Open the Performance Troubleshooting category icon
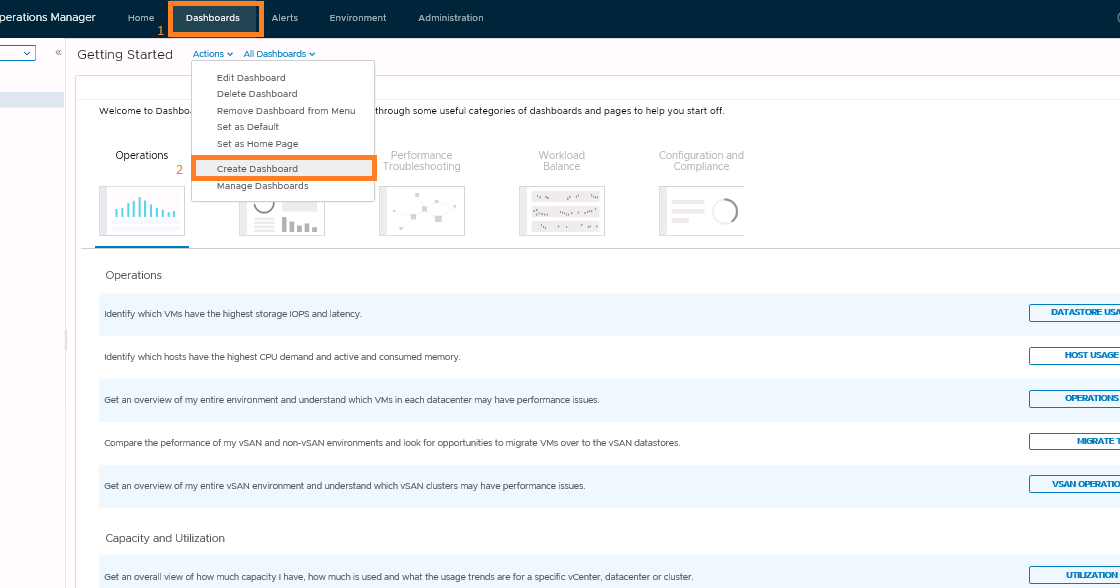This screenshot has height=588, width=1120. (421, 210)
